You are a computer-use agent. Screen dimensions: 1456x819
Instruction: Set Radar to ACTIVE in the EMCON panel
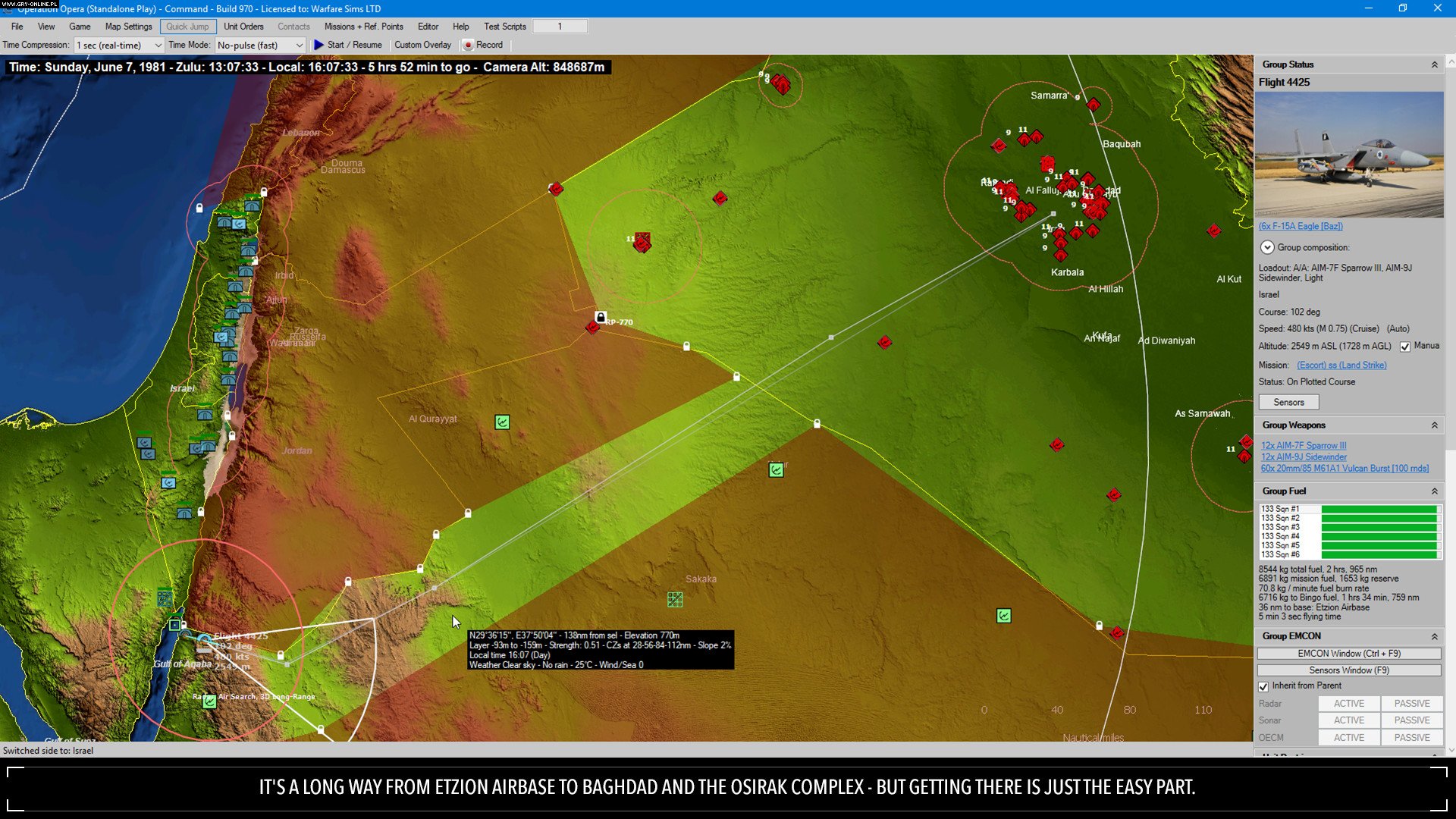1348,703
